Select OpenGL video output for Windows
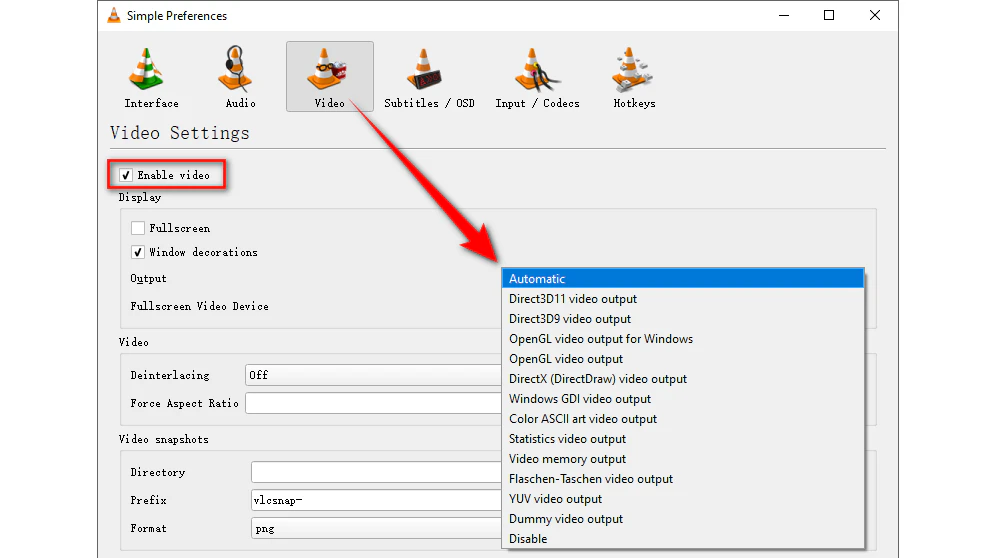The width and height of the screenshot is (1000, 558). pos(682,339)
